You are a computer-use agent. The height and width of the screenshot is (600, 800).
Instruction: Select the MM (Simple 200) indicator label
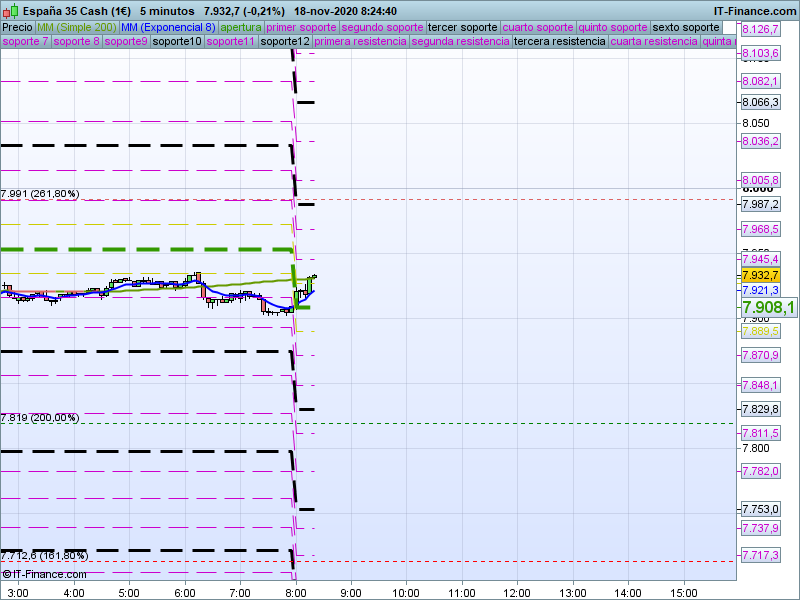click(76, 27)
